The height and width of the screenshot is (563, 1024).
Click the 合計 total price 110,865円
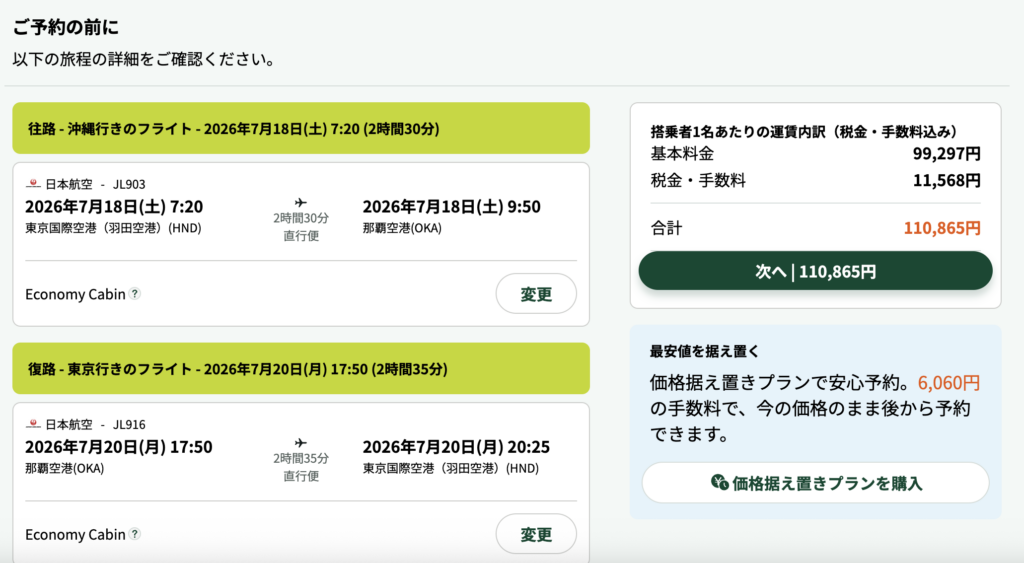[942, 228]
